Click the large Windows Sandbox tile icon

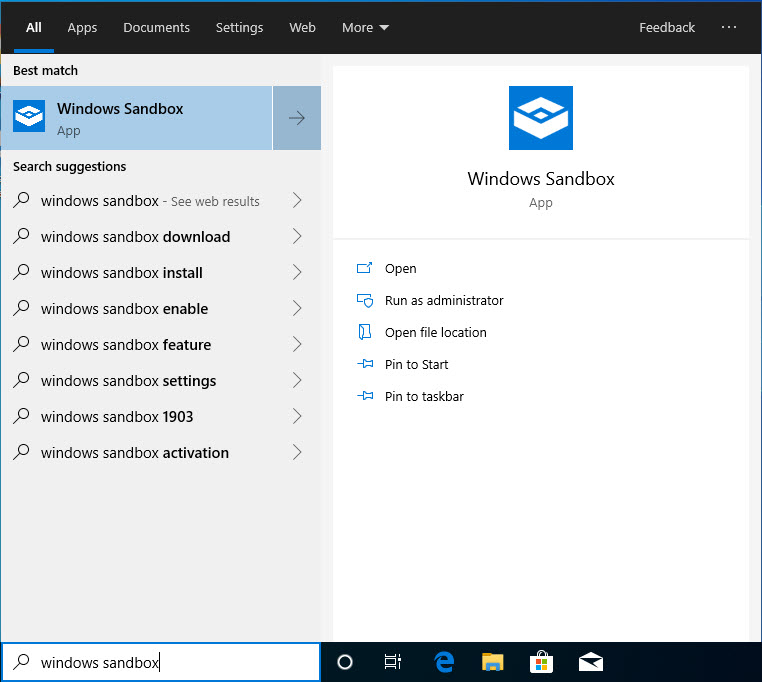pyautogui.click(x=541, y=118)
